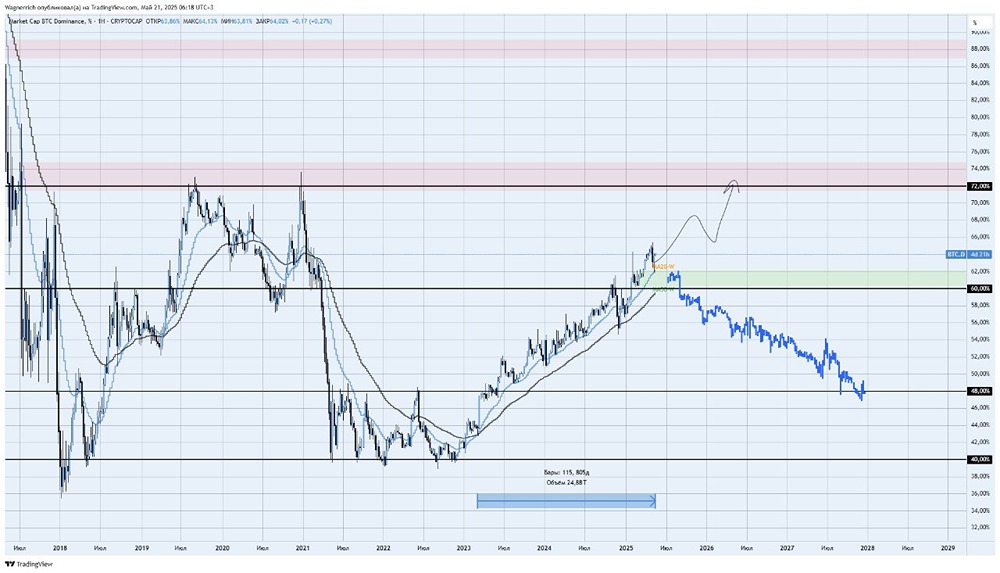Select the 60,00% horizontal line price tag
Viewport: 1000px width, 573px height.
pos(980,288)
